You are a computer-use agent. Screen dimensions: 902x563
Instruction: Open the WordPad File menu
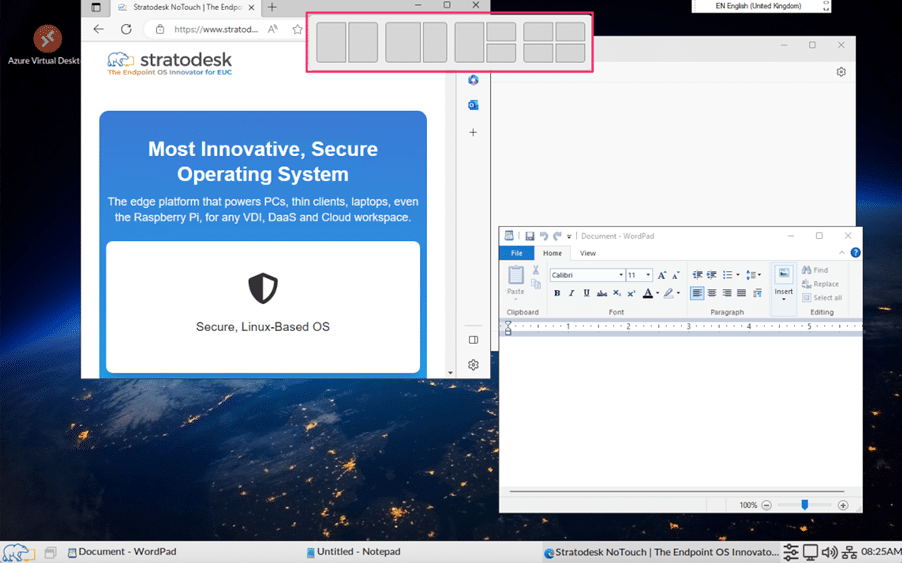pyautogui.click(x=517, y=253)
